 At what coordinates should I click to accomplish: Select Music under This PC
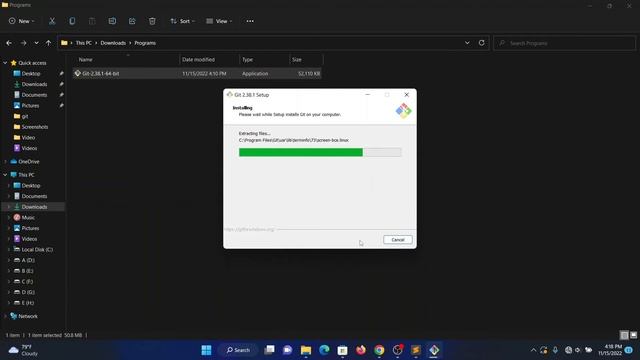tap(28, 218)
